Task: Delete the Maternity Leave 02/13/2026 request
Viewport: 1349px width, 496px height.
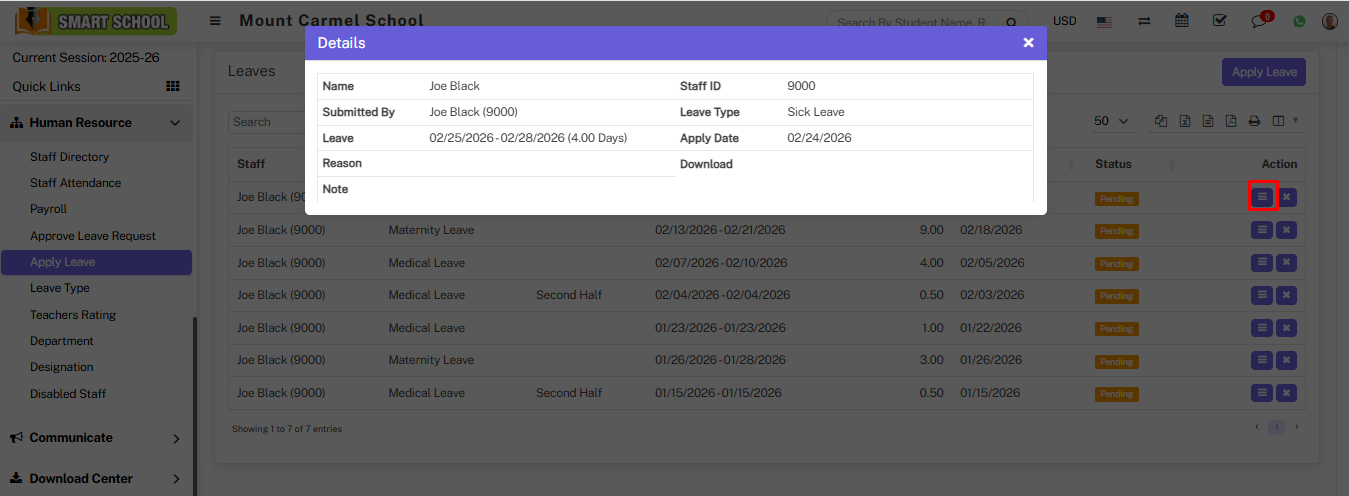Action: pyautogui.click(x=1286, y=230)
